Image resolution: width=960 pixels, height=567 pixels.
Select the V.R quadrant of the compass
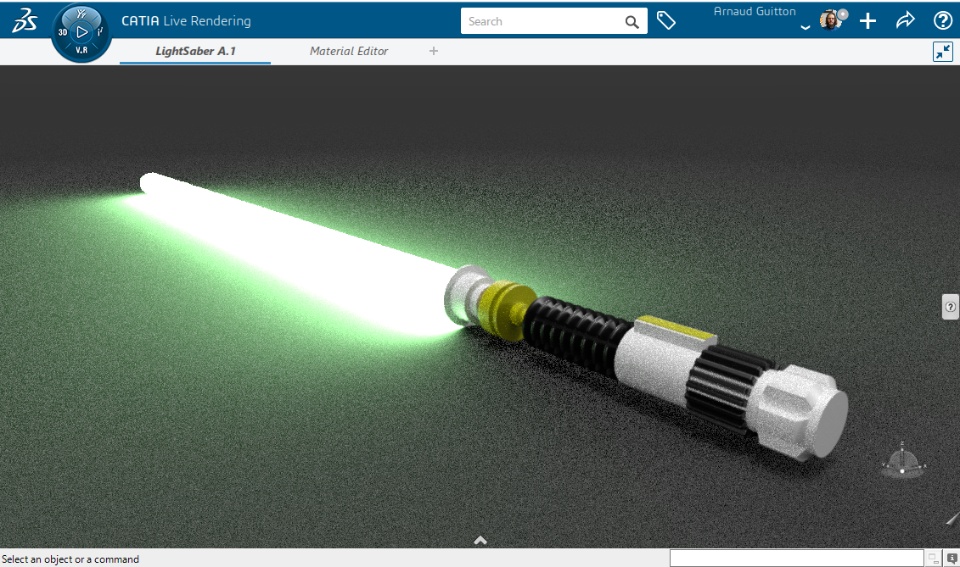click(x=81, y=50)
